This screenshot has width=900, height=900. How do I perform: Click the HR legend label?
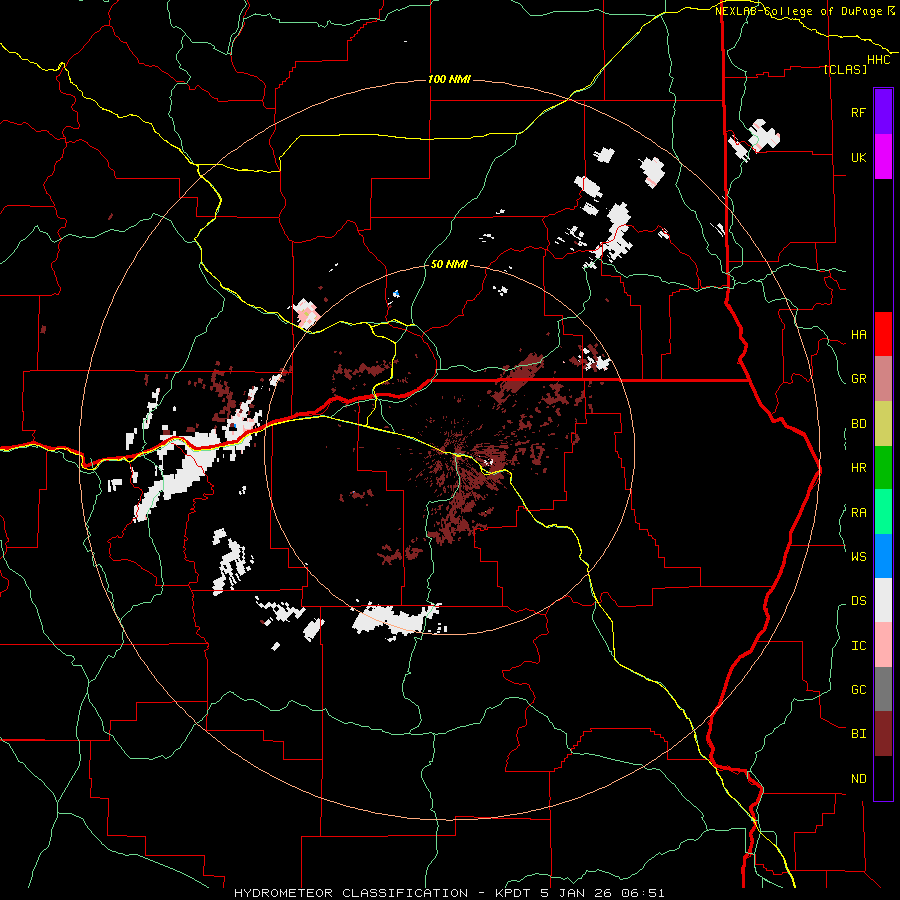pyautogui.click(x=859, y=468)
